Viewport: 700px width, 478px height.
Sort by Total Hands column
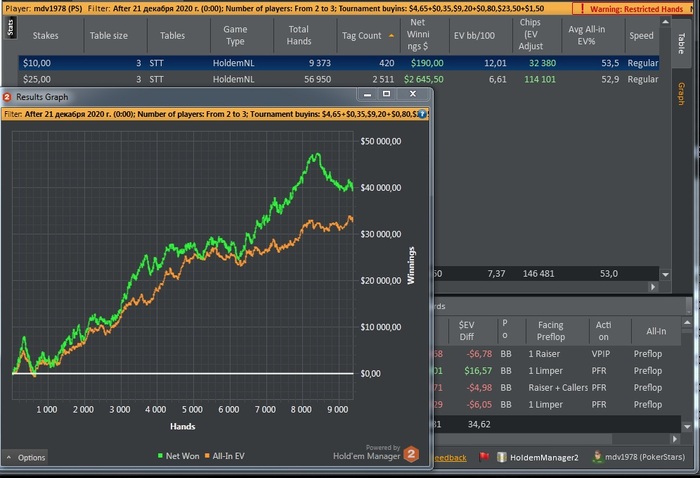tap(299, 35)
